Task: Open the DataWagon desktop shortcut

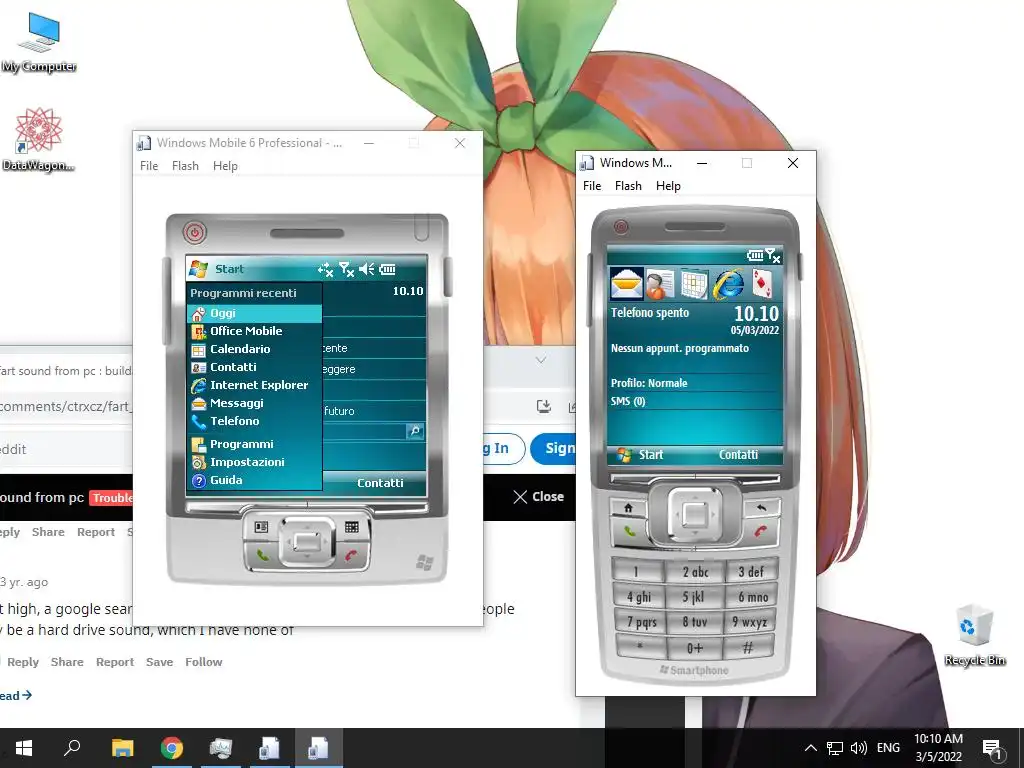Action: (39, 140)
